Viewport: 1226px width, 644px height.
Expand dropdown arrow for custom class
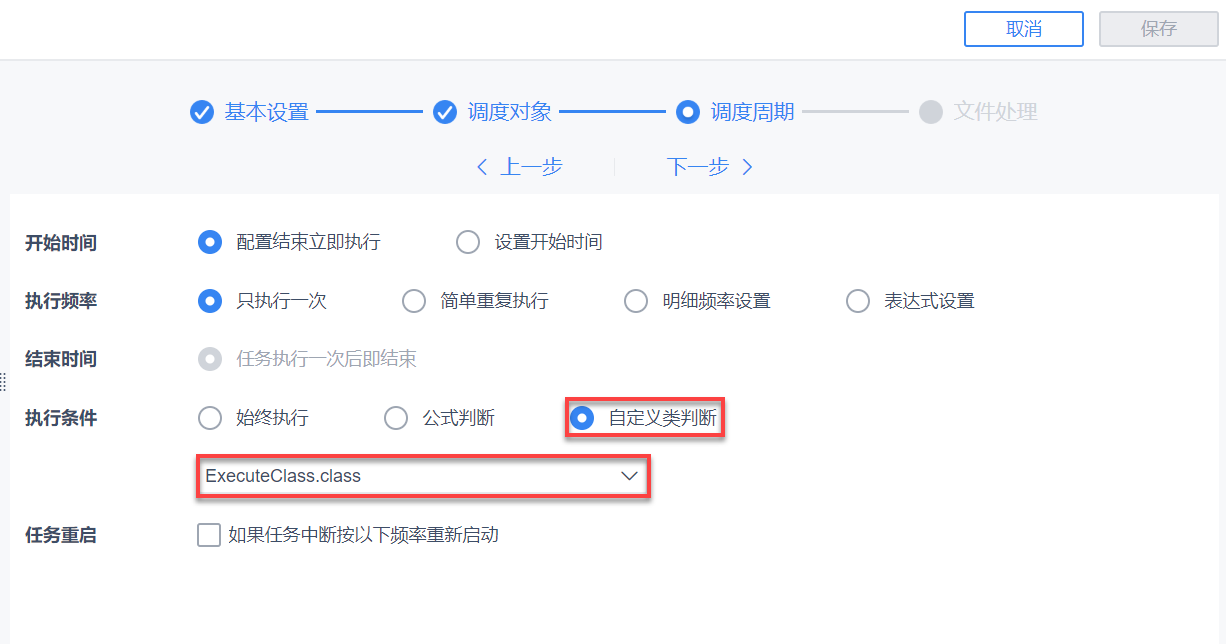coord(630,476)
